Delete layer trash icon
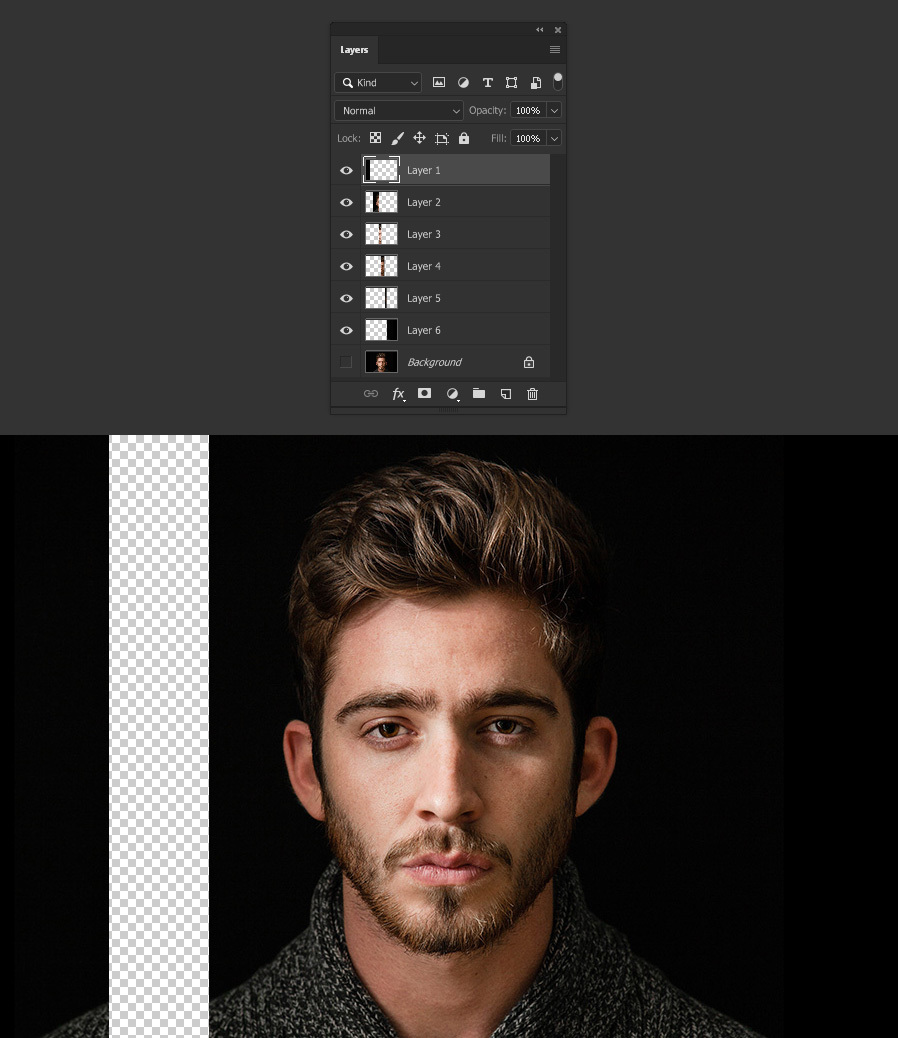This screenshot has height=1038, width=898. [x=532, y=394]
